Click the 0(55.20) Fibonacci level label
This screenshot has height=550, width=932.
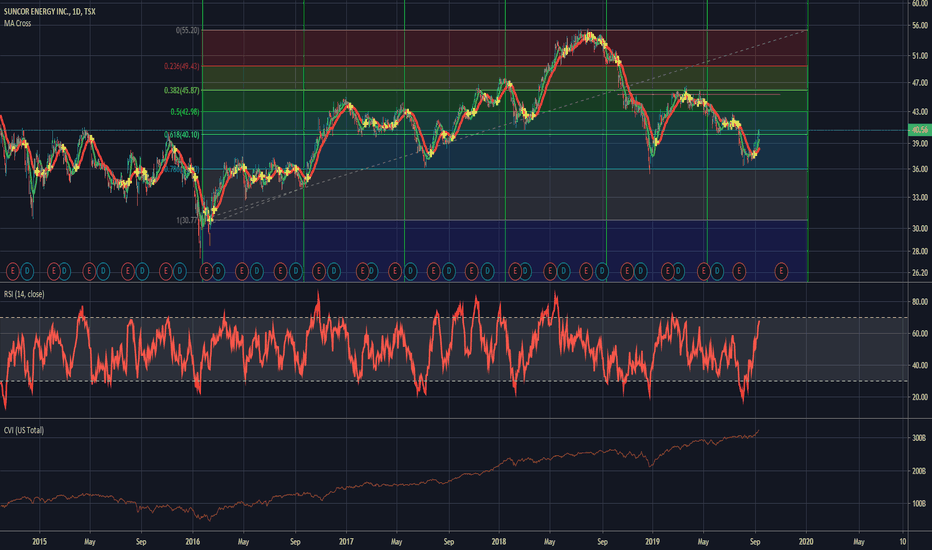pyautogui.click(x=188, y=30)
